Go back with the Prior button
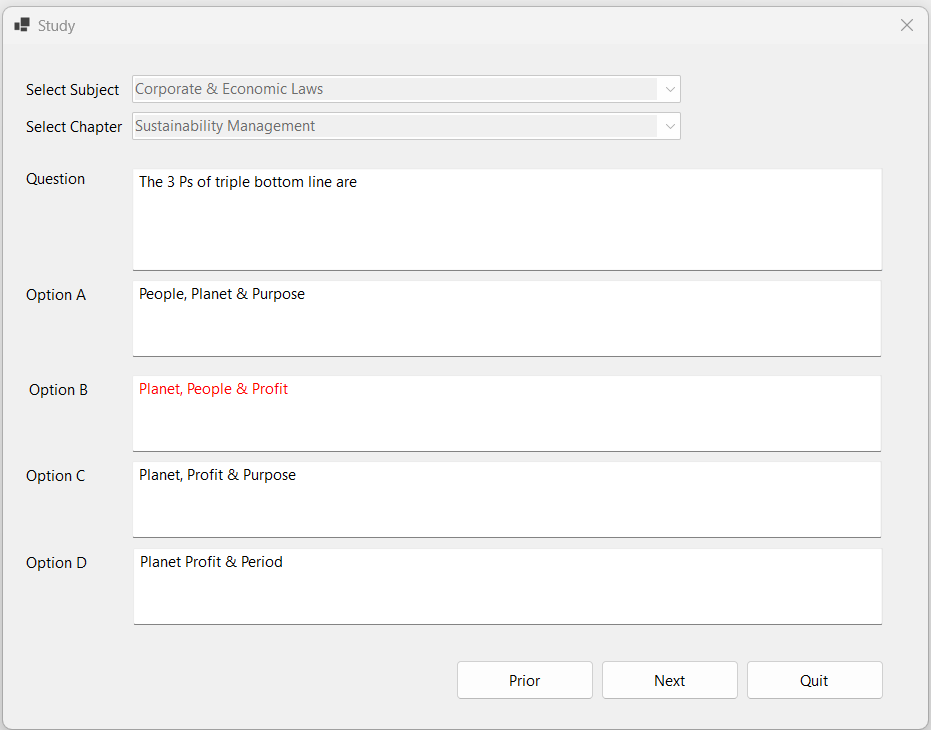This screenshot has height=730, width=931. click(524, 680)
